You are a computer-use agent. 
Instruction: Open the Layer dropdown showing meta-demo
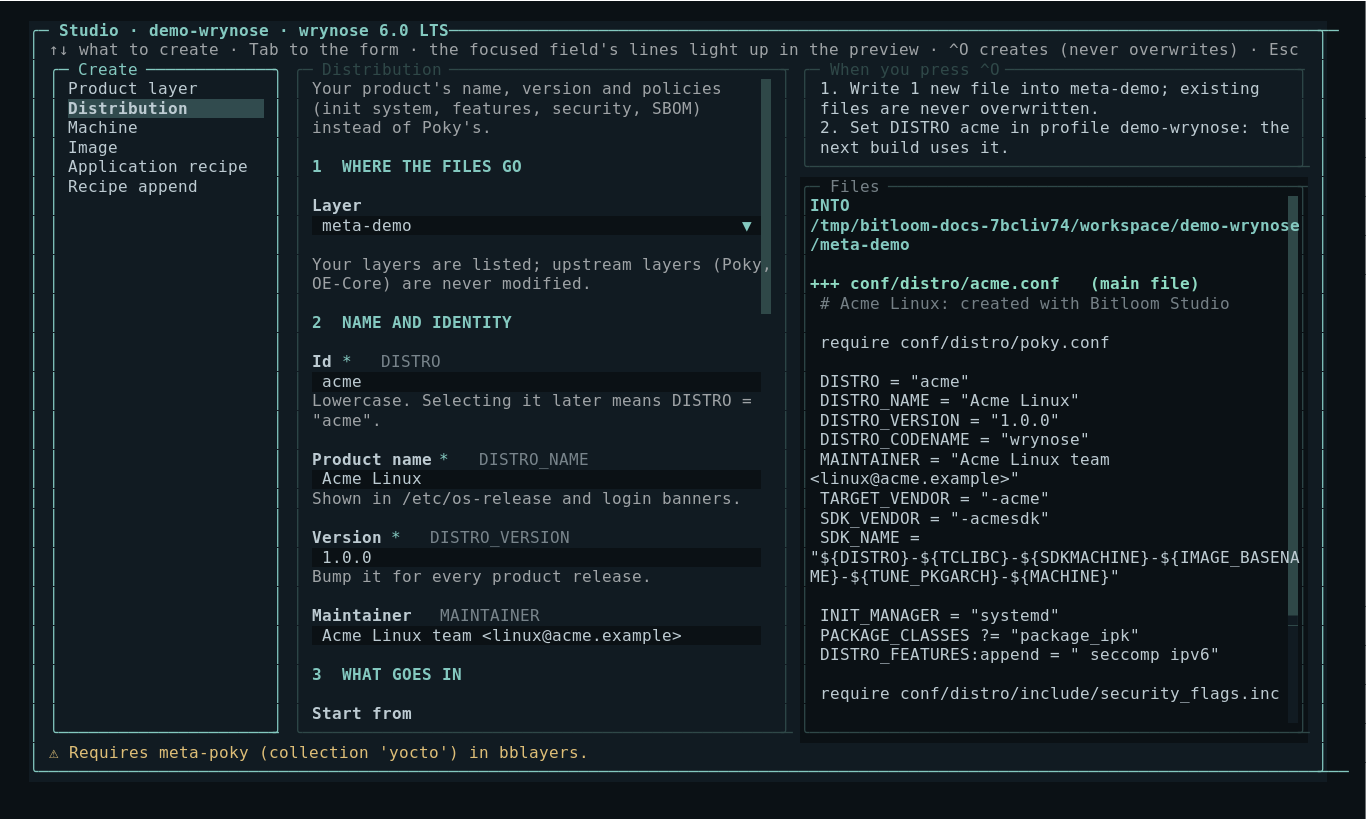point(536,226)
